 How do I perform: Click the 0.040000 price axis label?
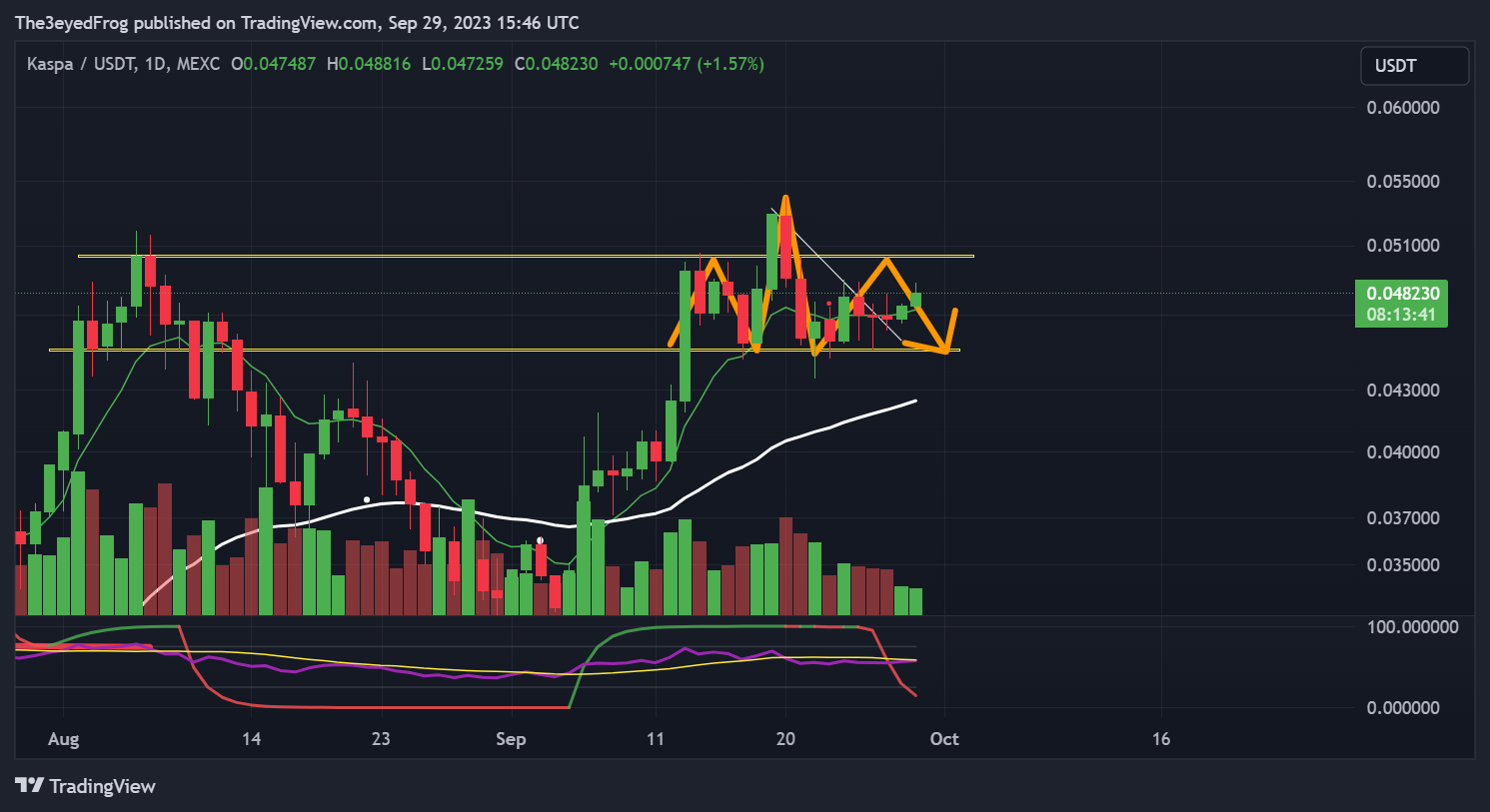click(1403, 452)
